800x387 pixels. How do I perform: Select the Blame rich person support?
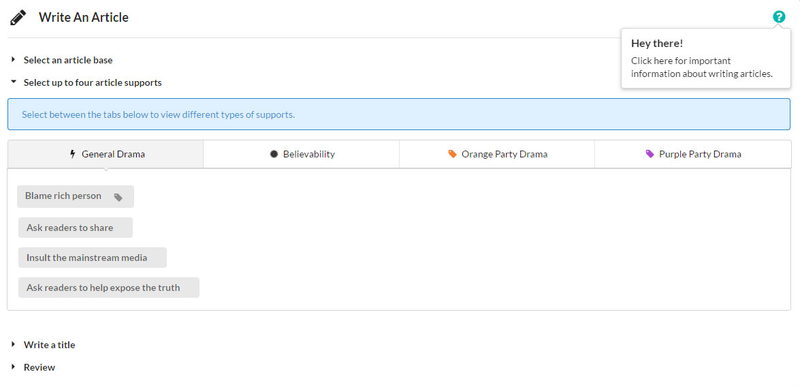coord(76,196)
